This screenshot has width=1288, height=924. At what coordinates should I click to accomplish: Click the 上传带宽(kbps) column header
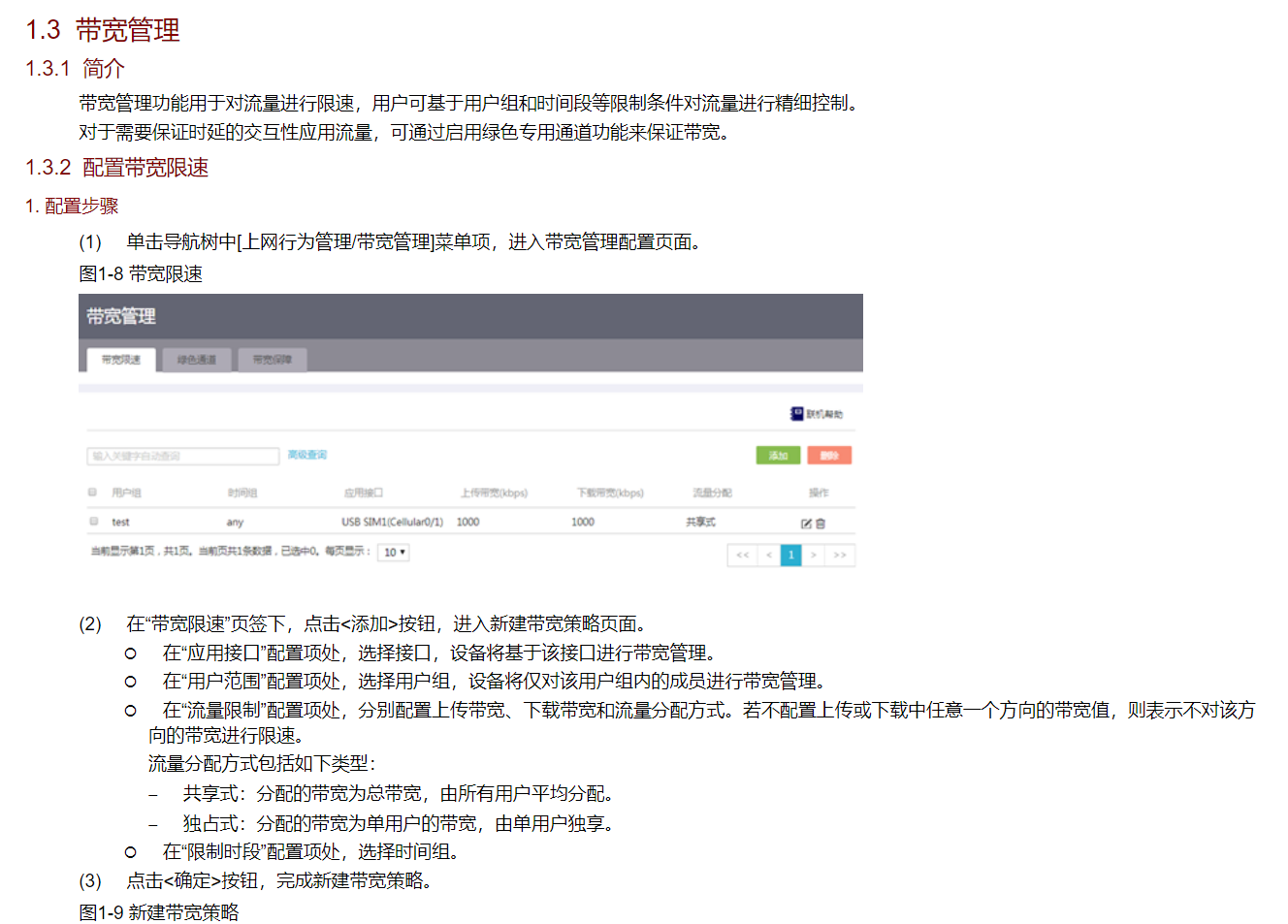click(495, 493)
